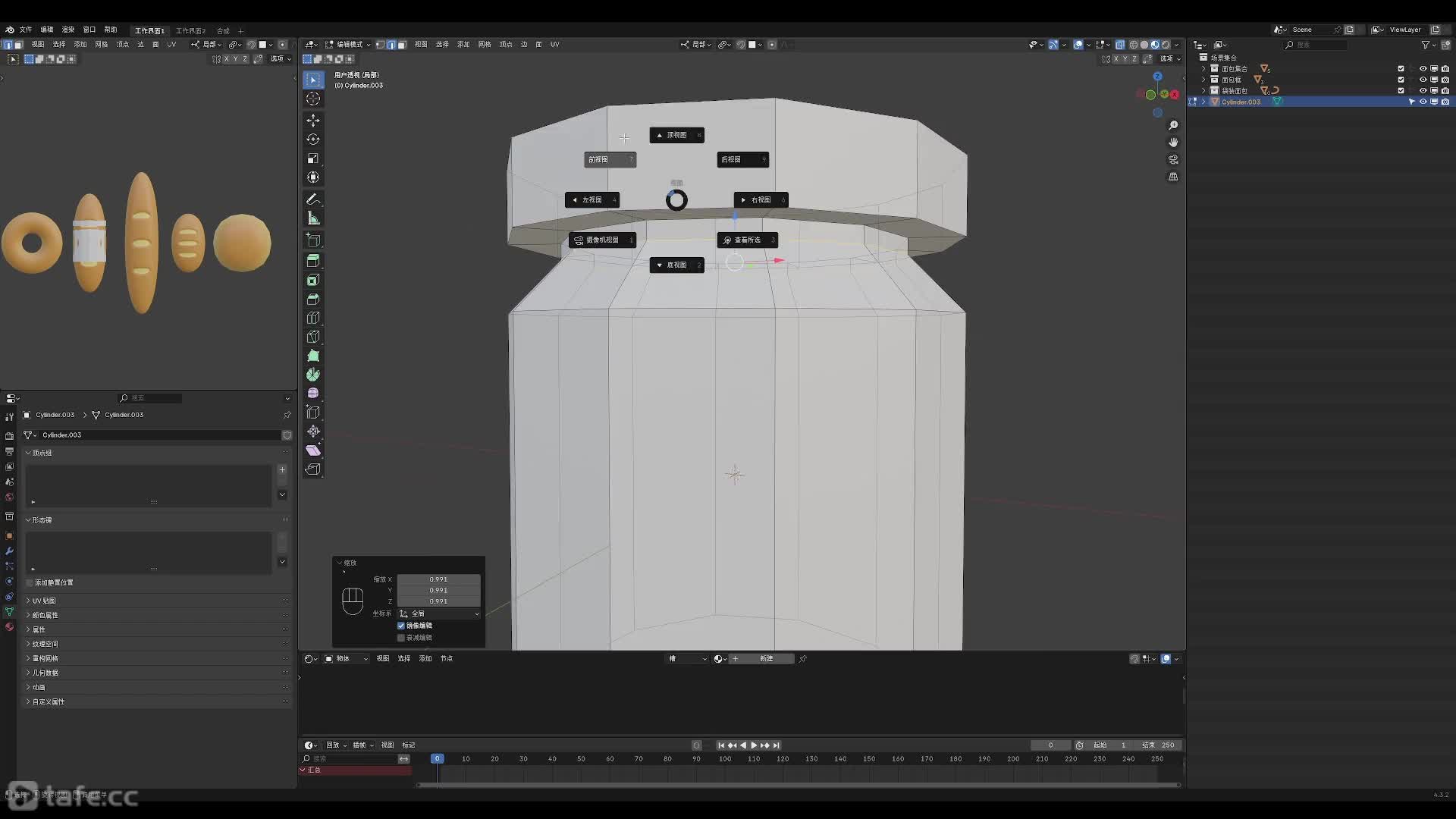
Task: Toggle camera view with the camera icon
Action: pos(1173,159)
